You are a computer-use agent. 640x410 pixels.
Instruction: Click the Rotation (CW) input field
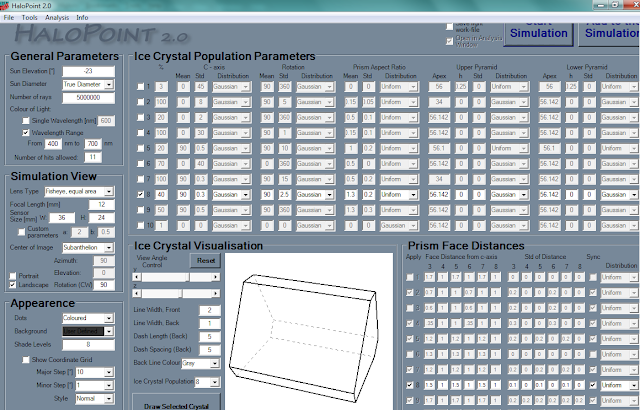(x=104, y=285)
